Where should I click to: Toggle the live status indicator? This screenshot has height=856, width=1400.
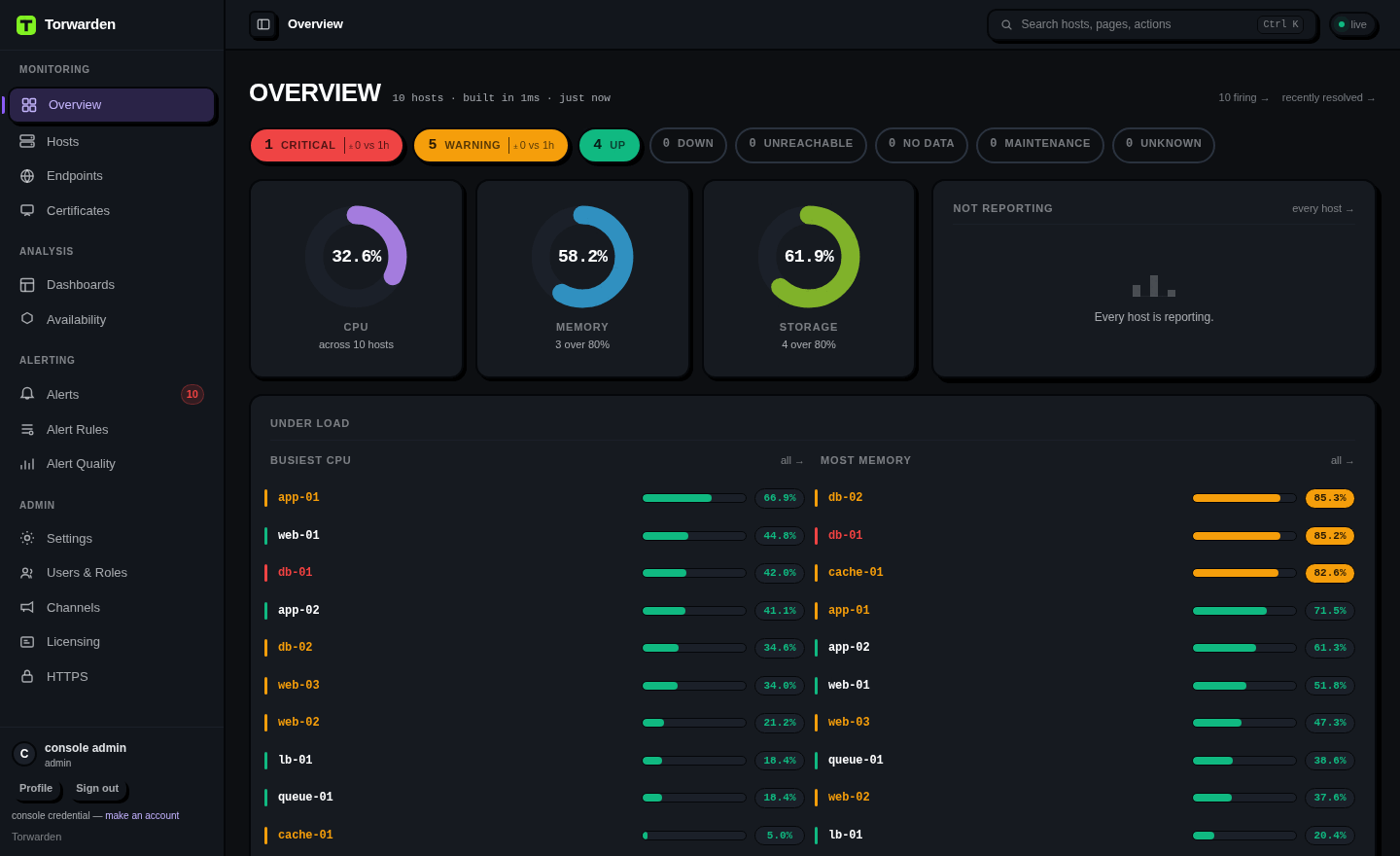tap(1353, 24)
